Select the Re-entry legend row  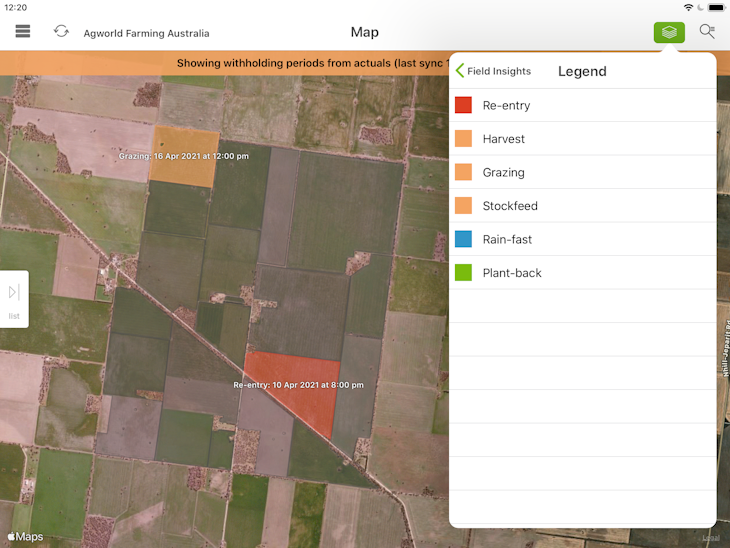582,105
